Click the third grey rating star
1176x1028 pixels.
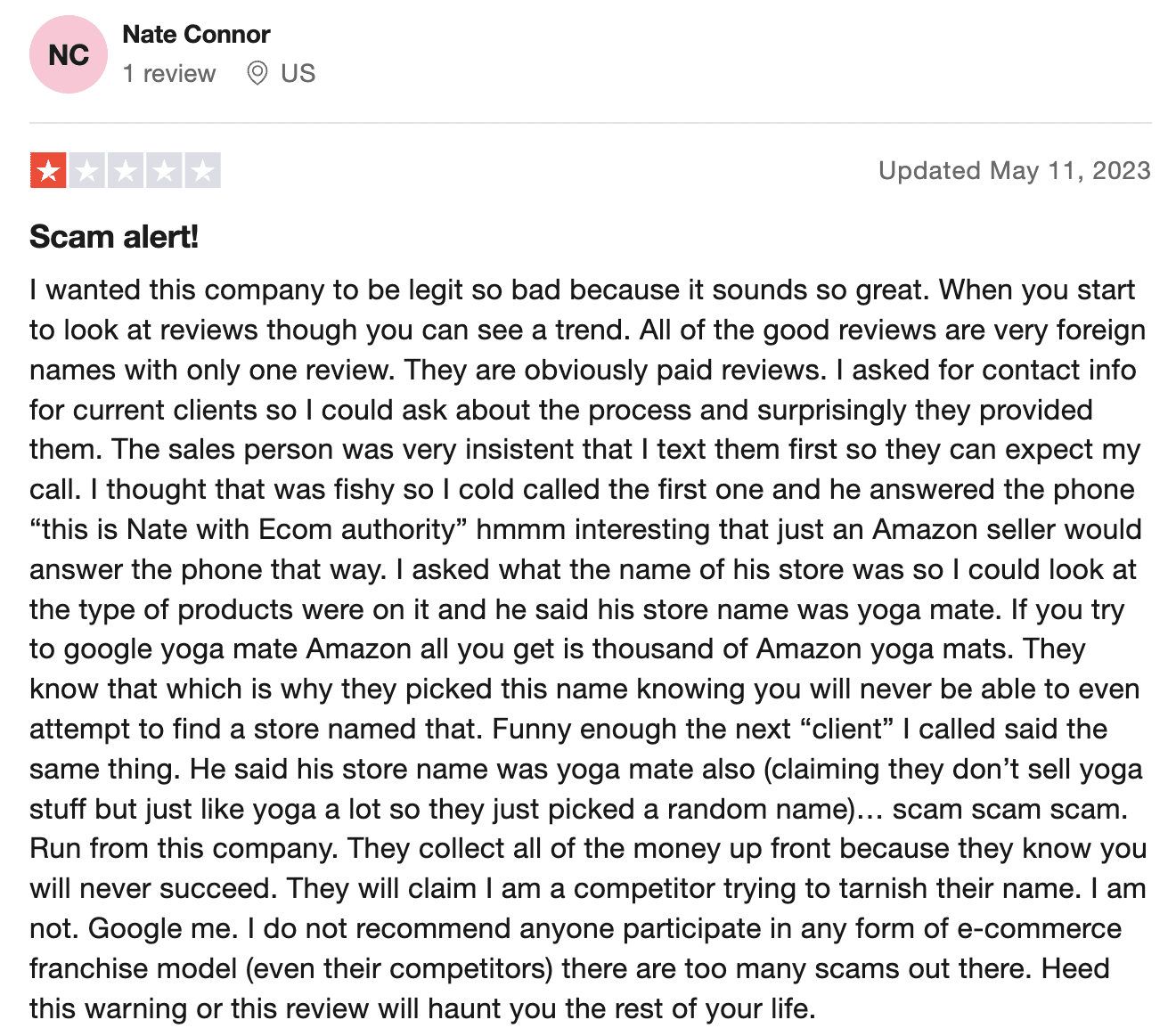pos(126,170)
